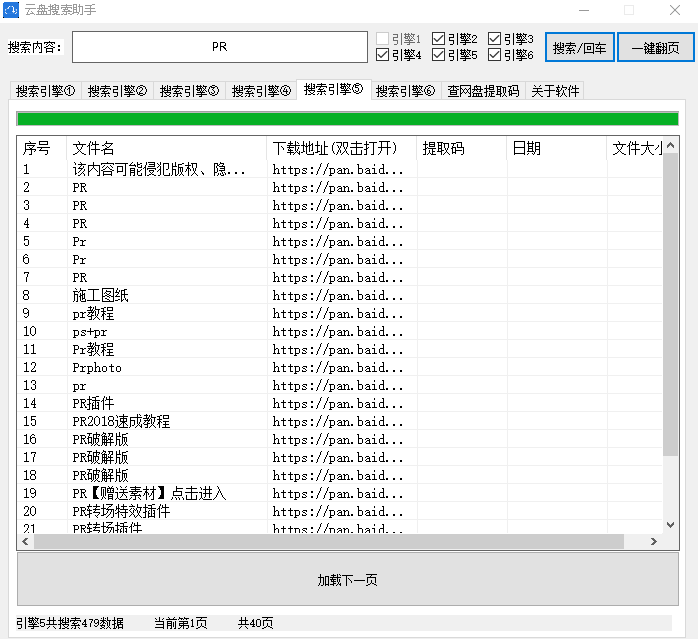Uncheck the 引擎2 checkbox
The image size is (698, 639).
point(438,39)
